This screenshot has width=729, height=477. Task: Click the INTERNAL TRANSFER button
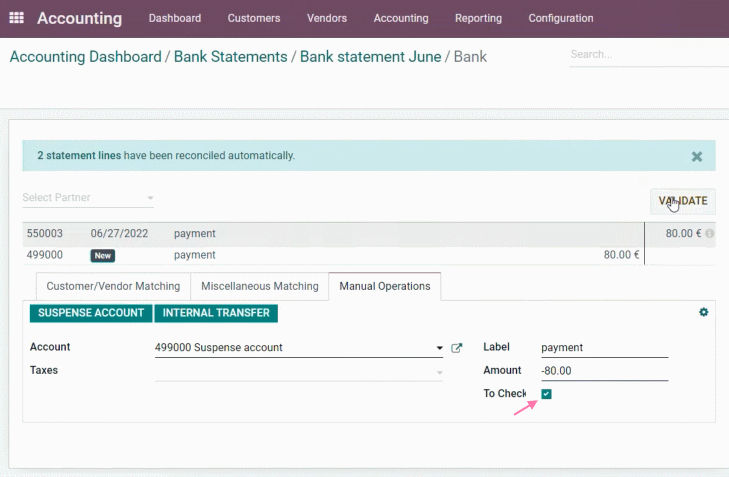pos(216,313)
